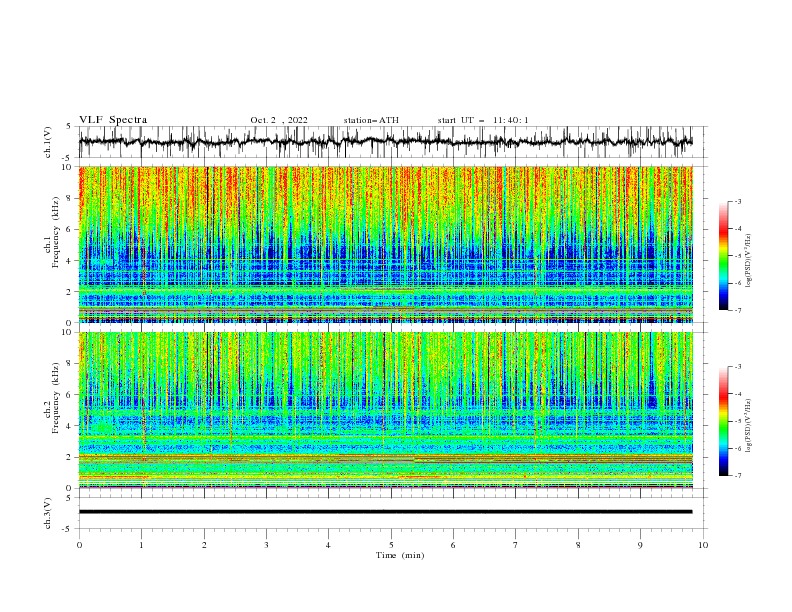The height and width of the screenshot is (612, 792).
Task: Click the "5" tick on ch.1(V) axis
Action: (69, 126)
